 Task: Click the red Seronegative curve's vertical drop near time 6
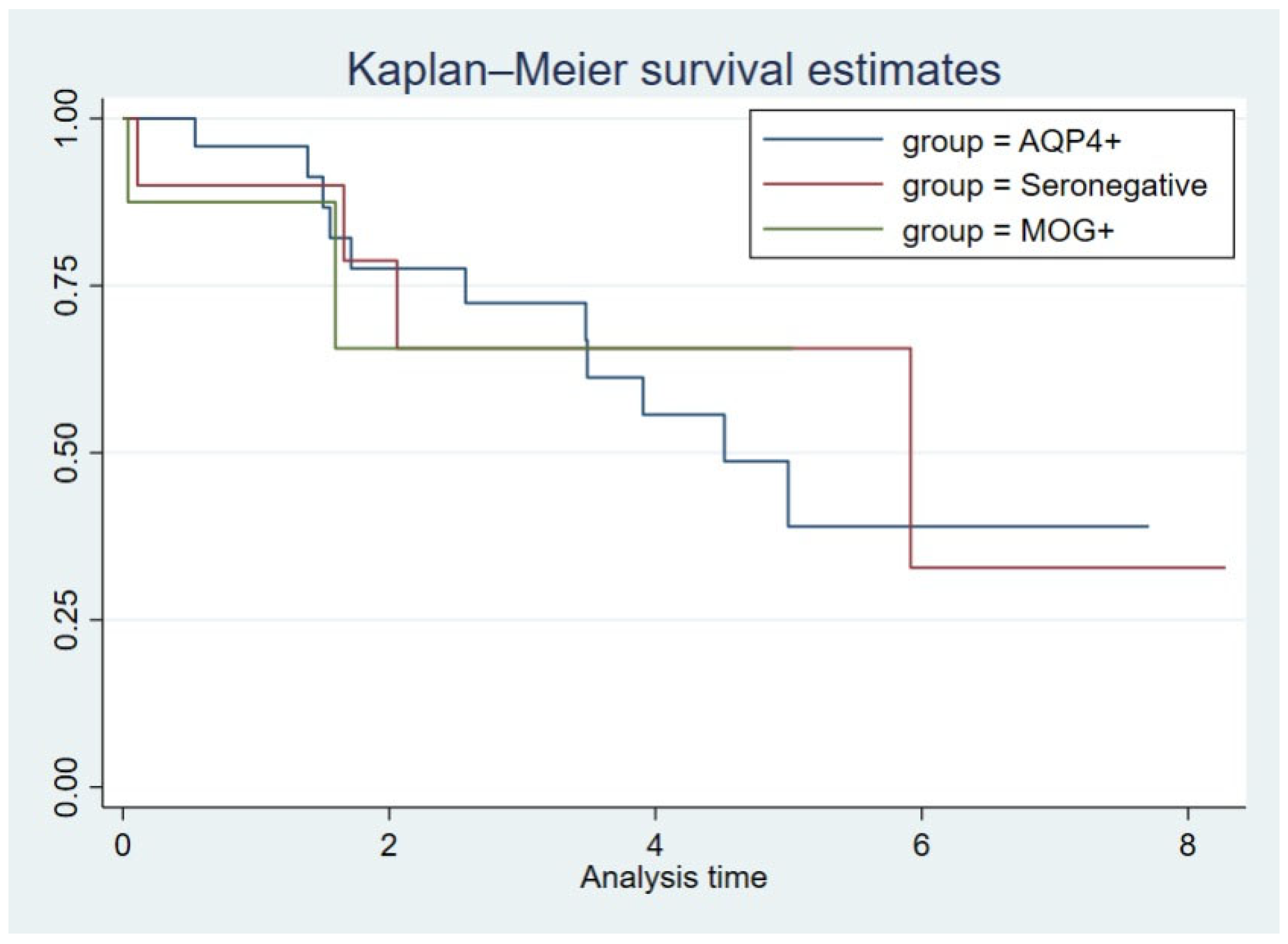point(910,455)
